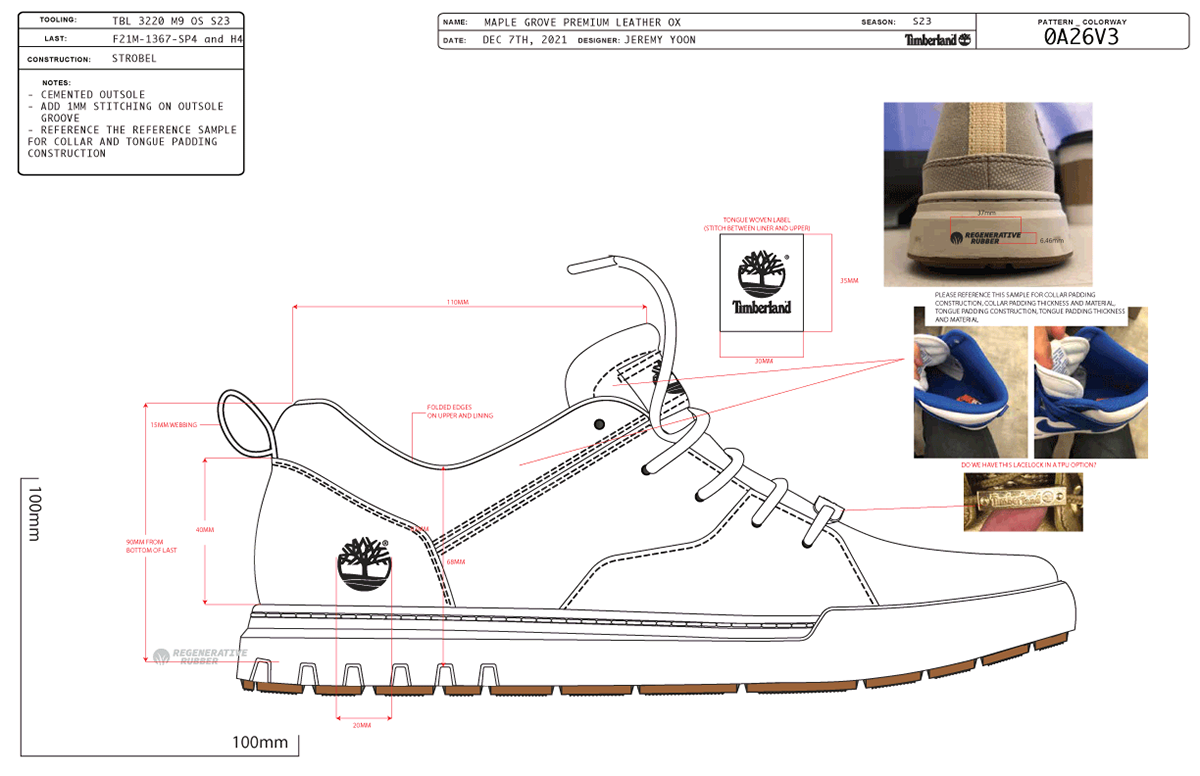Click the heel pull loop webbing on the drawing

point(246,423)
